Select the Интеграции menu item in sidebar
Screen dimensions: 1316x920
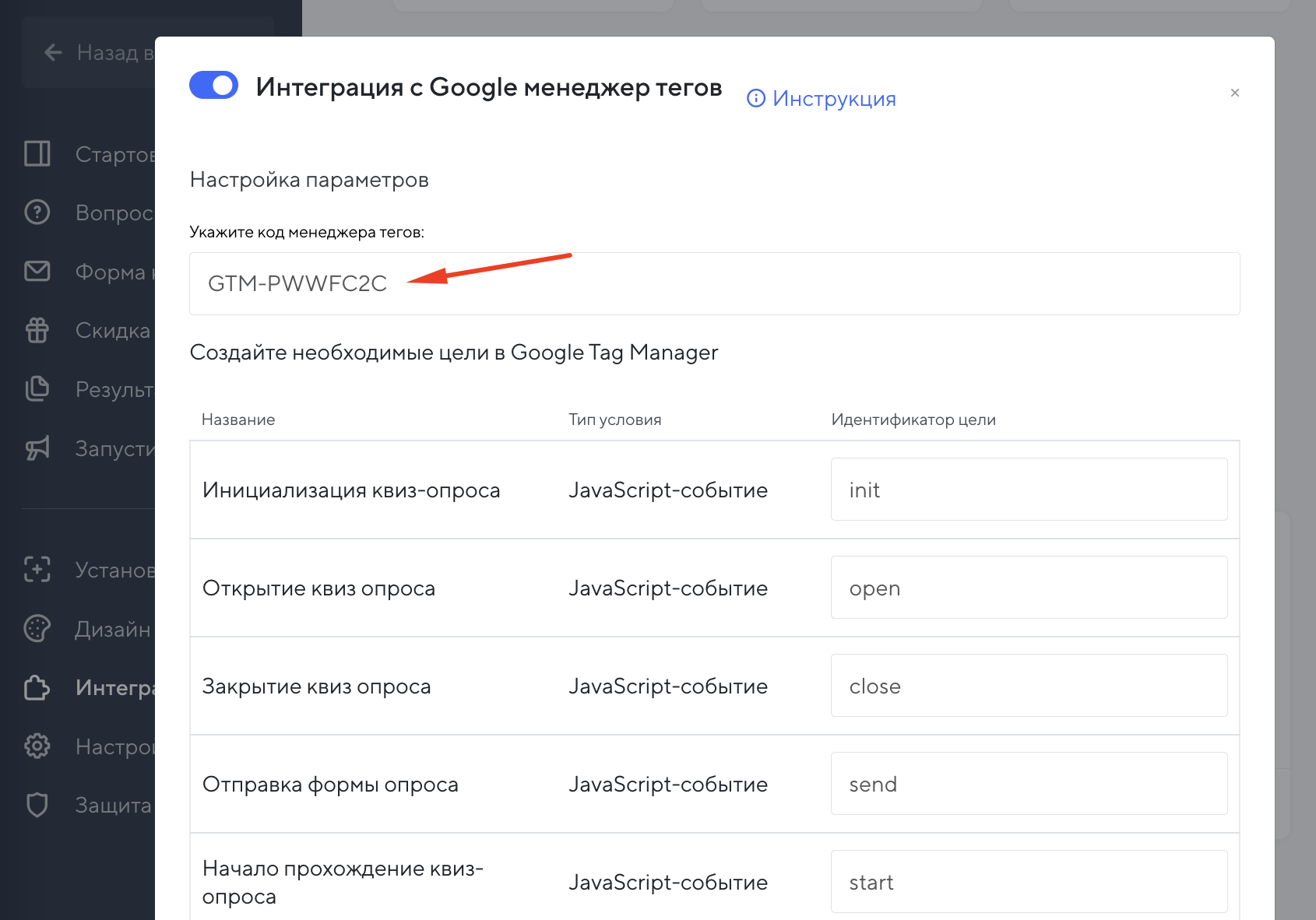click(115, 687)
